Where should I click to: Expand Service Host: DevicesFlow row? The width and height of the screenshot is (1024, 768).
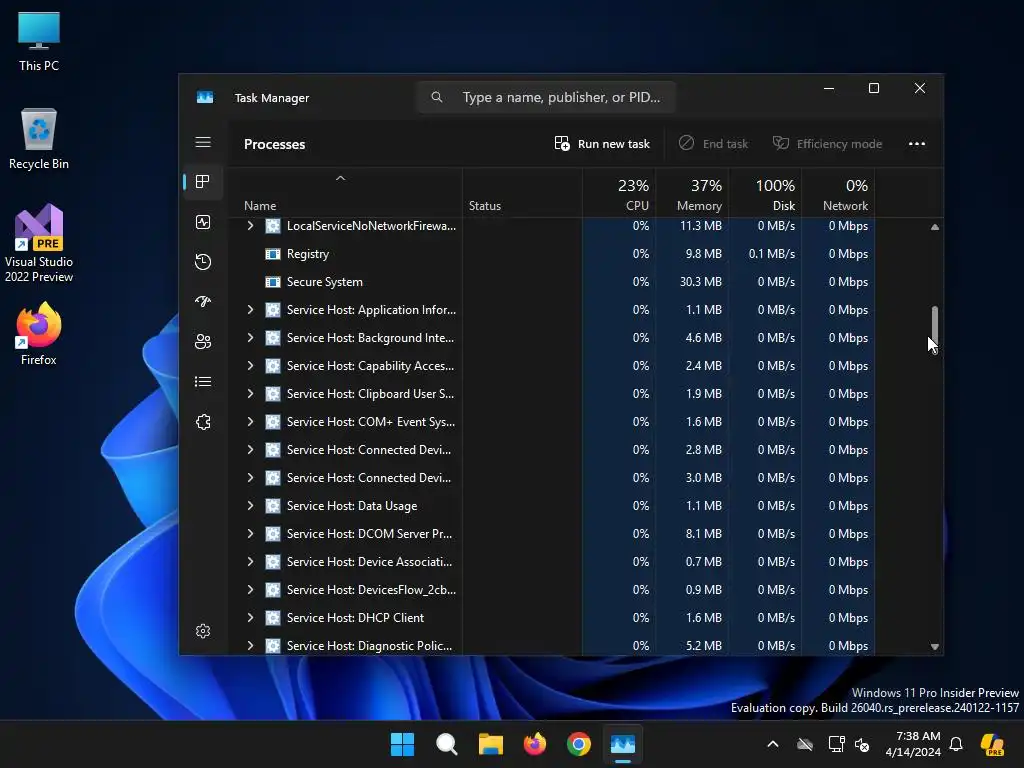tap(250, 590)
